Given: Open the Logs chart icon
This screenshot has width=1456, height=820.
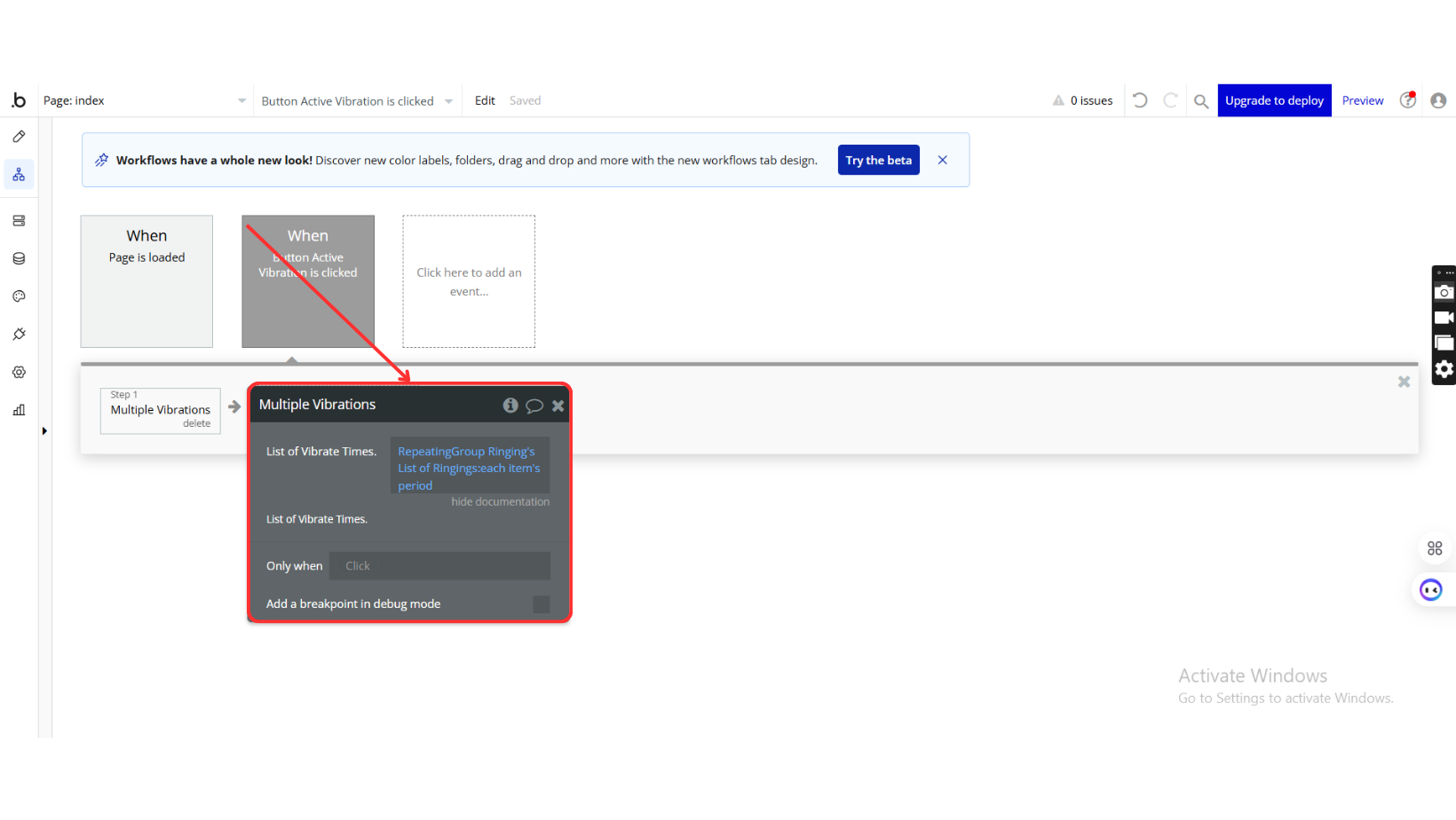Looking at the screenshot, I should (x=19, y=410).
